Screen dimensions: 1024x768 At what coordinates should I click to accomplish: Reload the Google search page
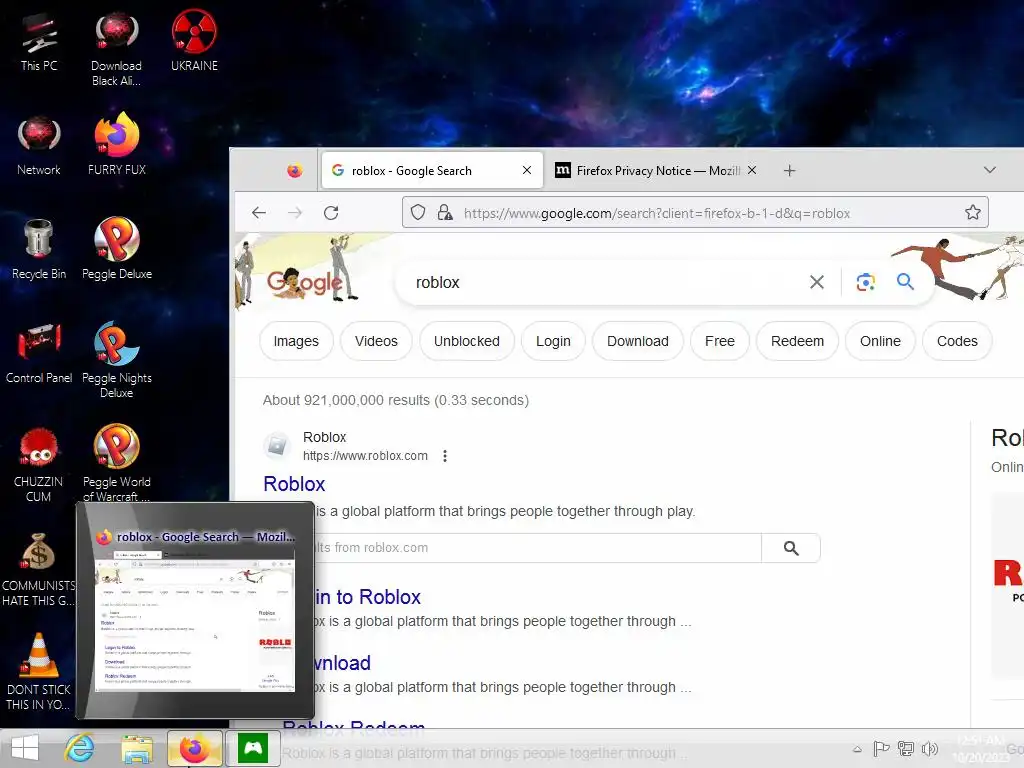pos(331,213)
